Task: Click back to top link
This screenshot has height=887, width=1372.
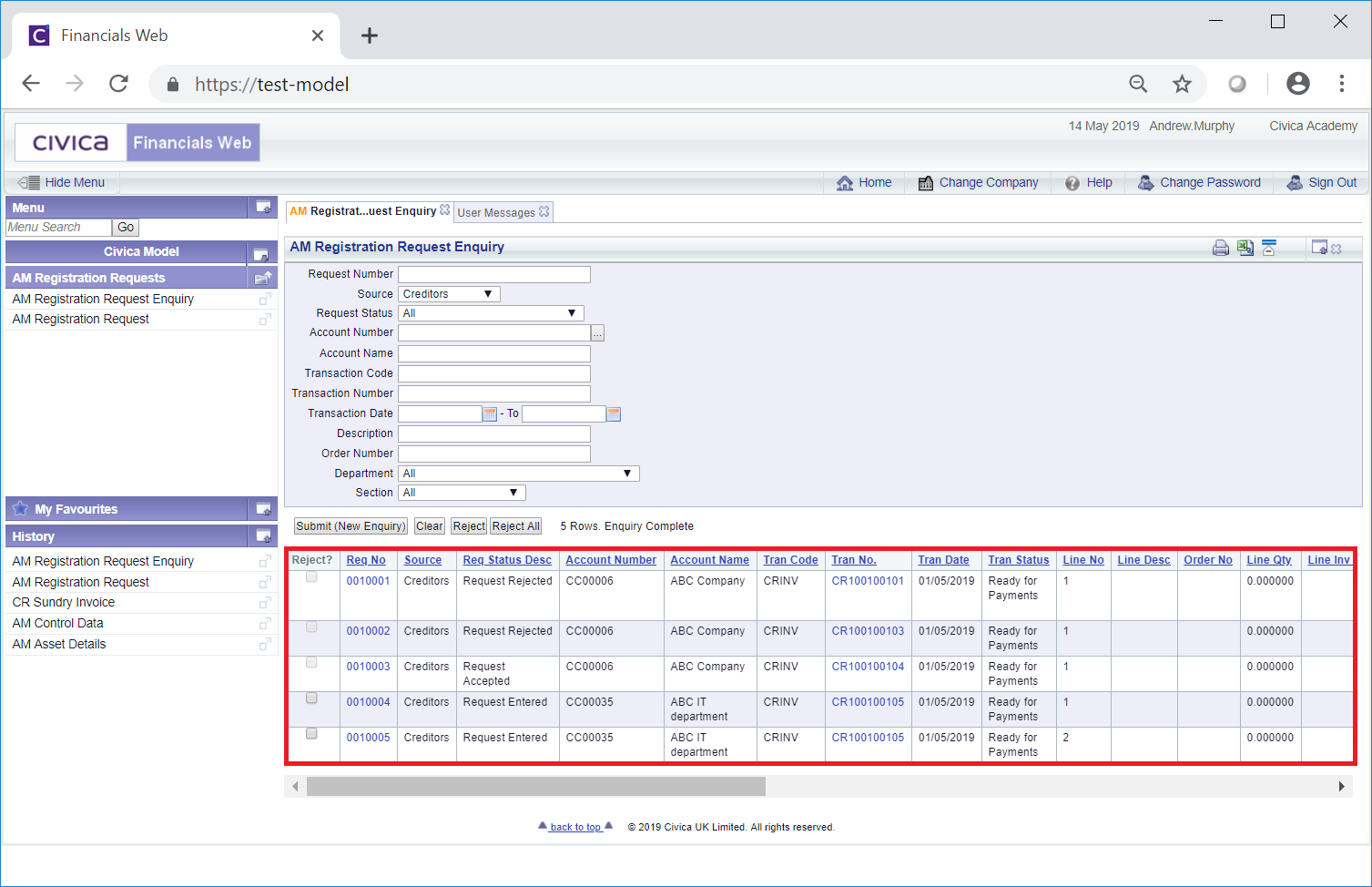Action: [575, 827]
